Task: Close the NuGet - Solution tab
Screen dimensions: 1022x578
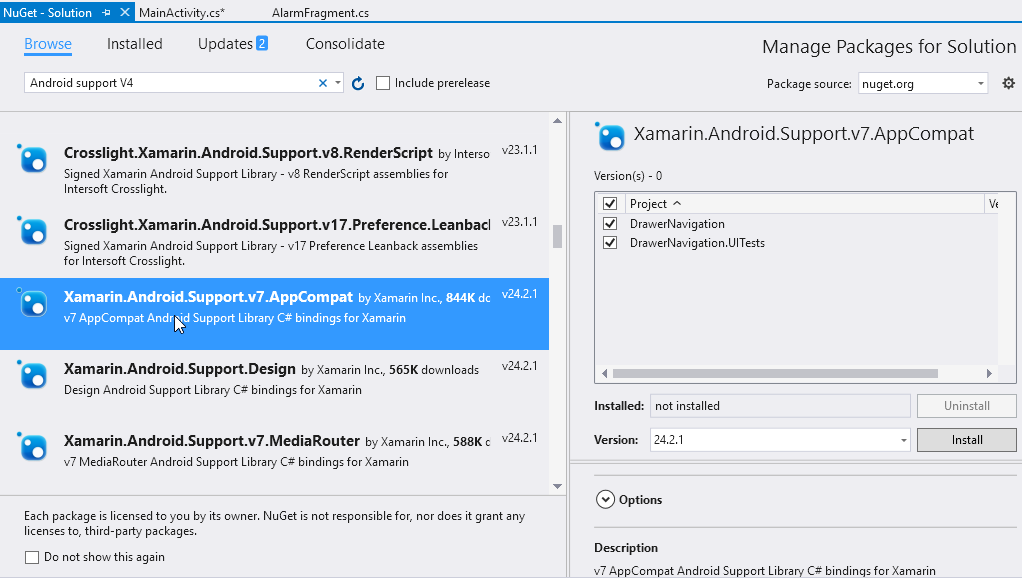Action: (124, 12)
